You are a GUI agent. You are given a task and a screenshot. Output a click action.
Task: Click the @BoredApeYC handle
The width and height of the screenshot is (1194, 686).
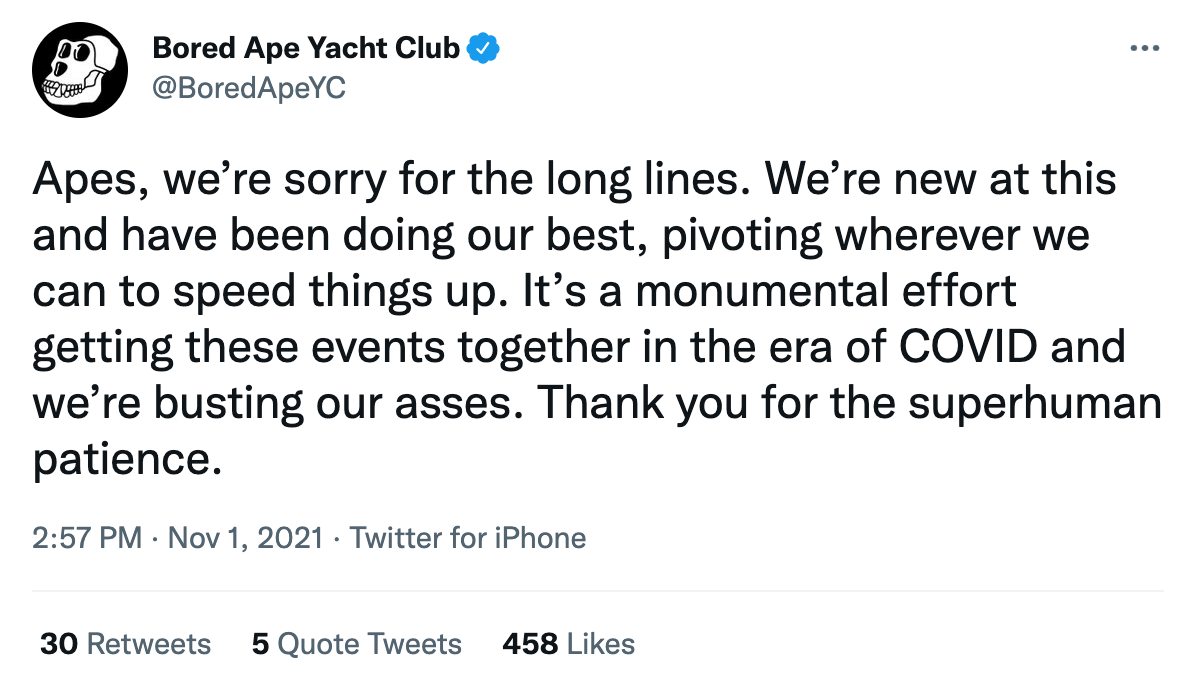248,88
